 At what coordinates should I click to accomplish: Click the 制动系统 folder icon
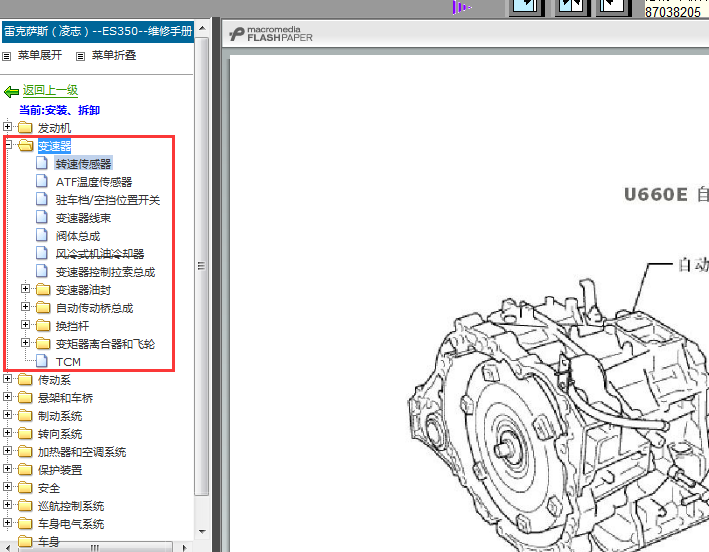[x=25, y=415]
